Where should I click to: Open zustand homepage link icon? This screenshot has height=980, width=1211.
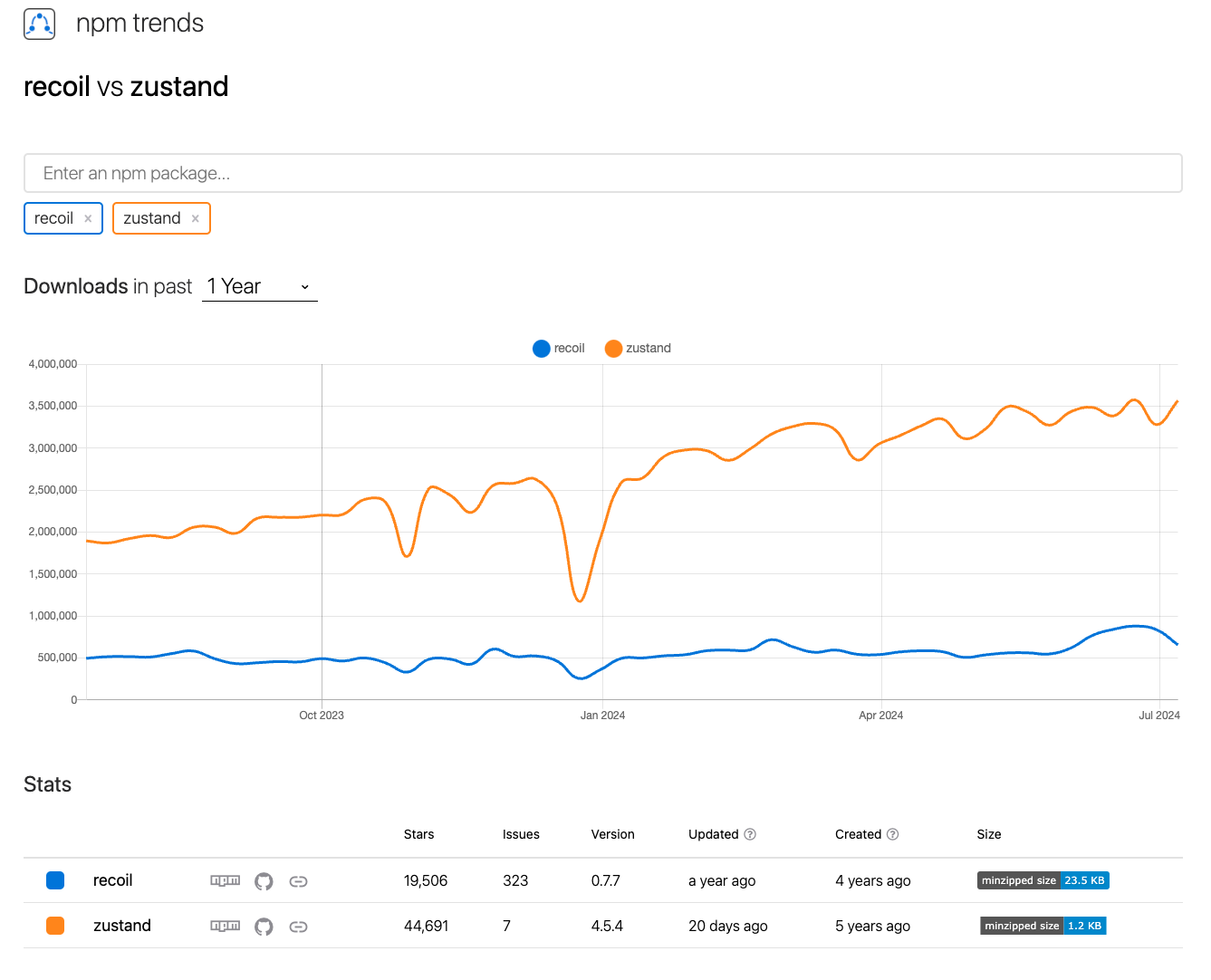click(x=298, y=927)
